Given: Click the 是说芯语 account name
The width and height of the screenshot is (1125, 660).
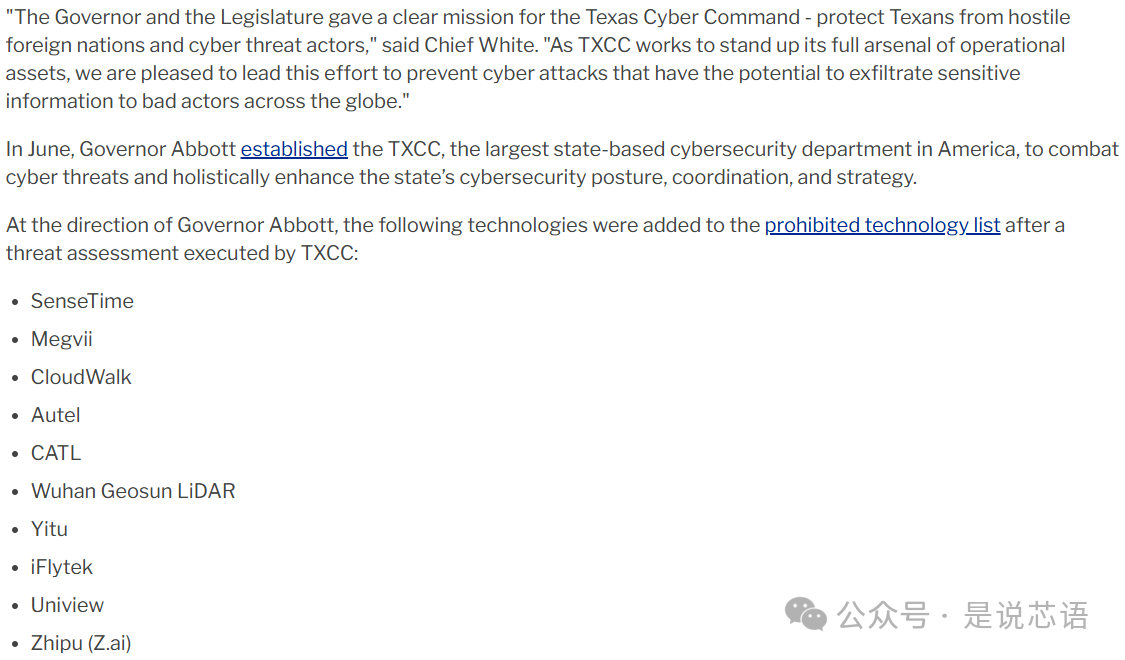Looking at the screenshot, I should [x=1025, y=614].
